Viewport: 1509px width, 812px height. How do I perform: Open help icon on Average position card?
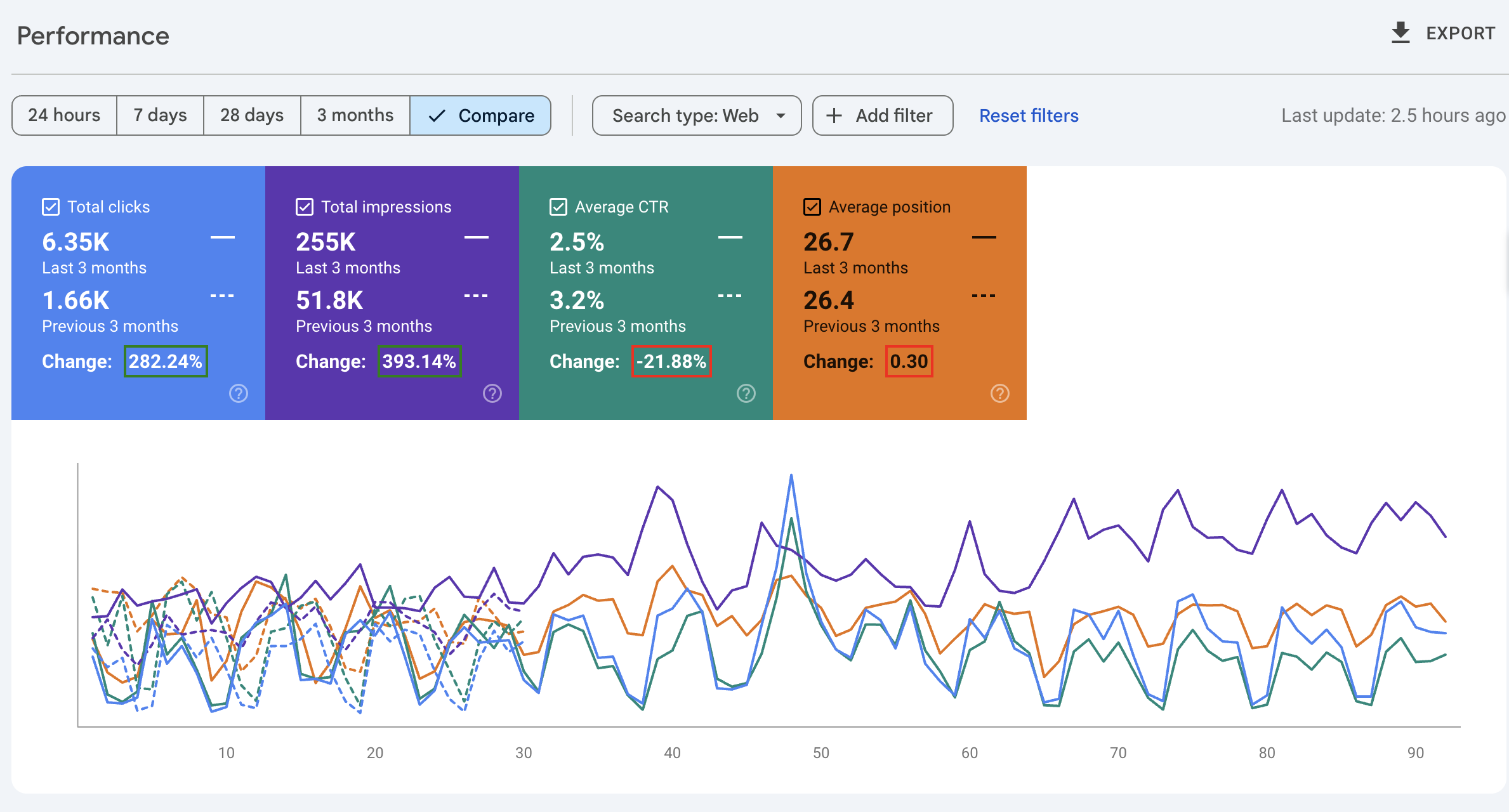[1000, 393]
